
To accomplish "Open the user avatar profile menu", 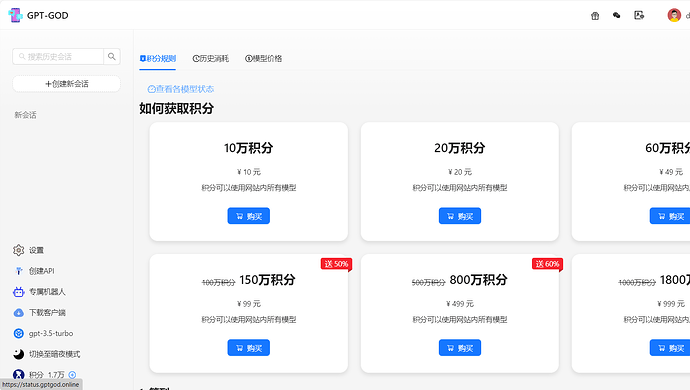I will click(674, 15).
